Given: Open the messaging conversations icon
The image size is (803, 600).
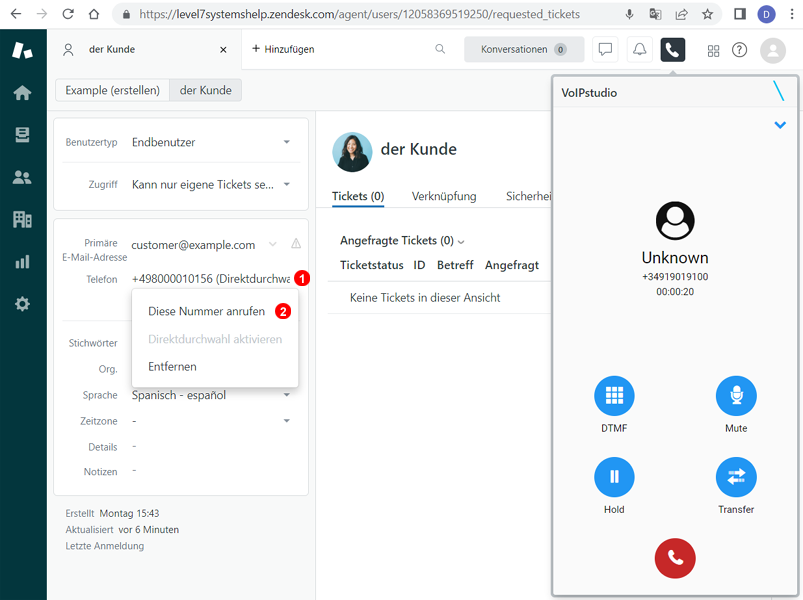Looking at the screenshot, I should pos(605,49).
